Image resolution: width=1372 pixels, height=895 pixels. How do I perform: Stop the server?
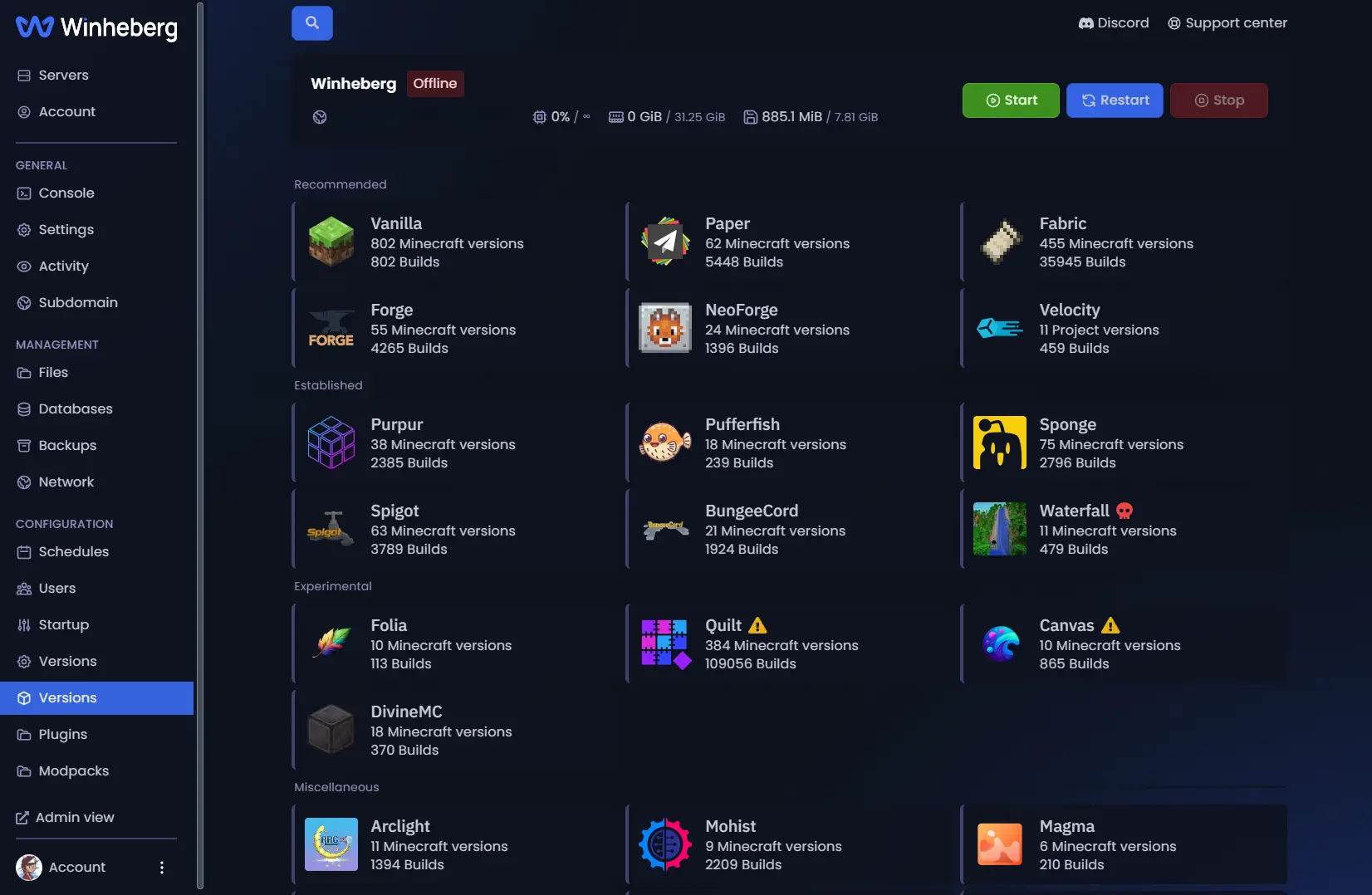click(x=1219, y=100)
